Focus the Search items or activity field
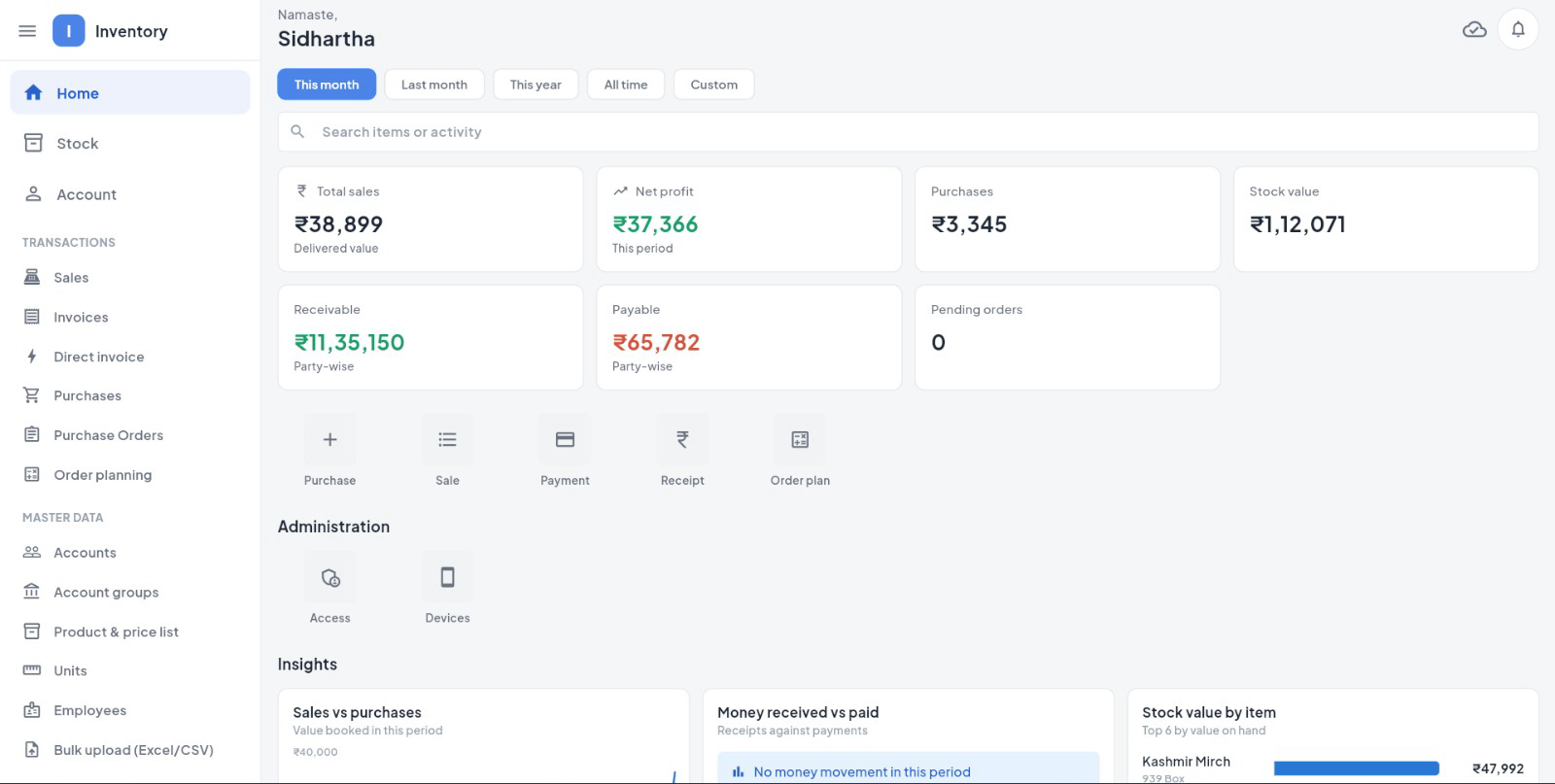The width and height of the screenshot is (1555, 784). click(x=908, y=132)
